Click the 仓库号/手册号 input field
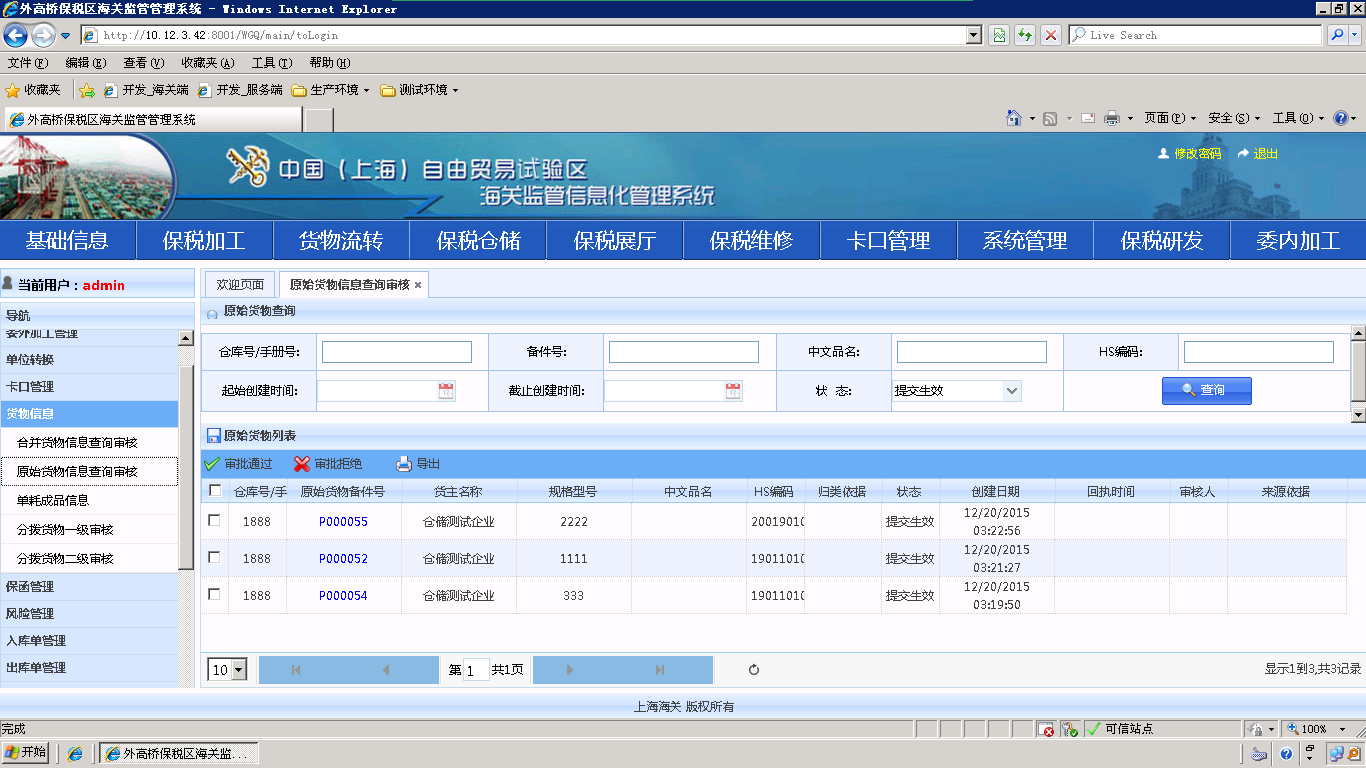Screen dimensions: 1366x768 (x=396, y=352)
